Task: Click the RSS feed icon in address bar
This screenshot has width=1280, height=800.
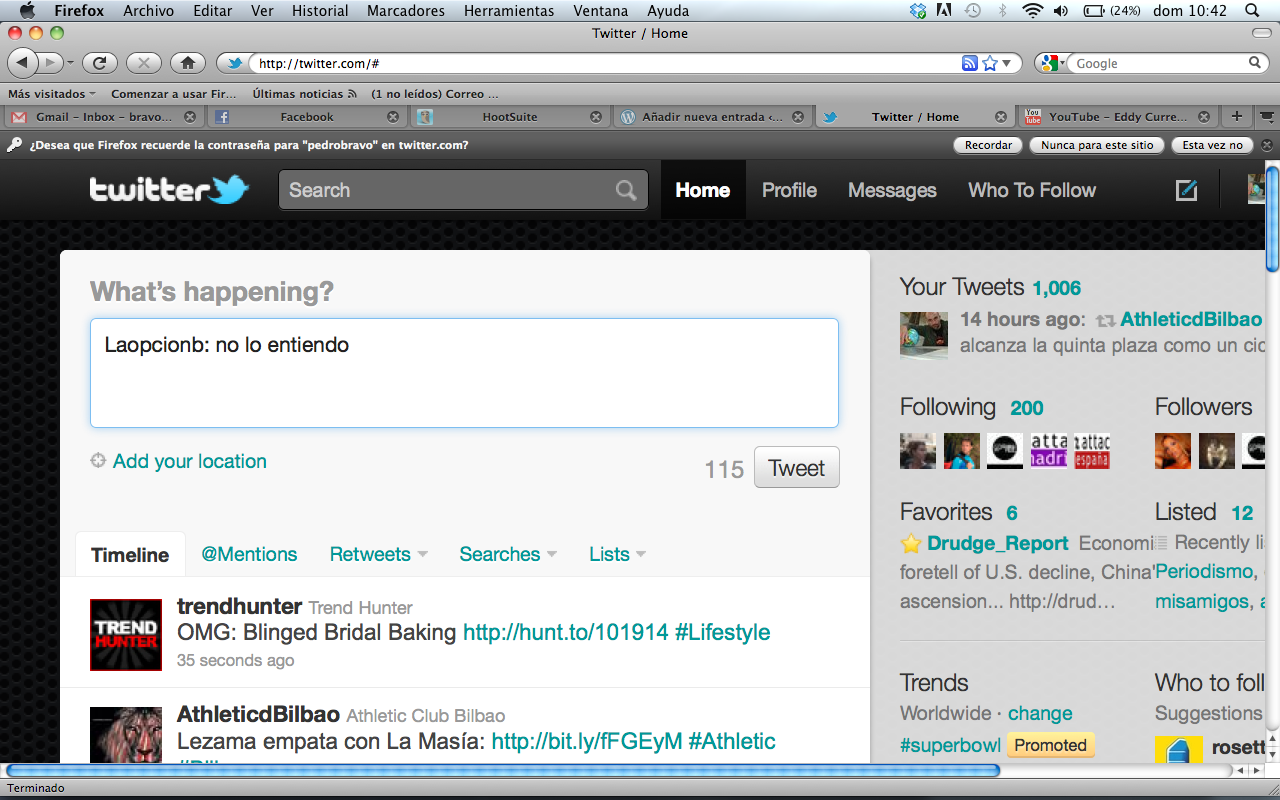Action: pyautogui.click(x=969, y=63)
